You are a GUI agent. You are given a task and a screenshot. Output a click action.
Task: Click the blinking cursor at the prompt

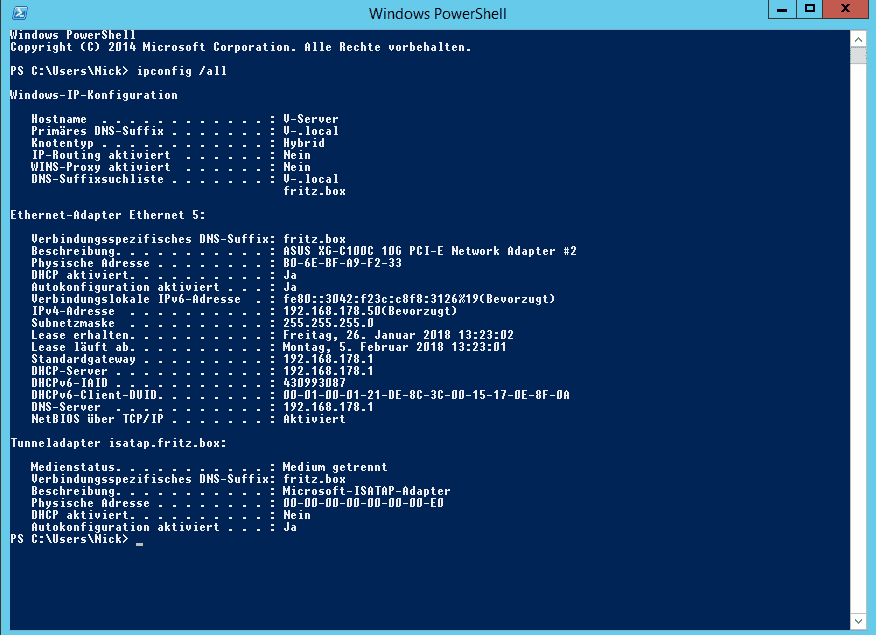point(139,541)
